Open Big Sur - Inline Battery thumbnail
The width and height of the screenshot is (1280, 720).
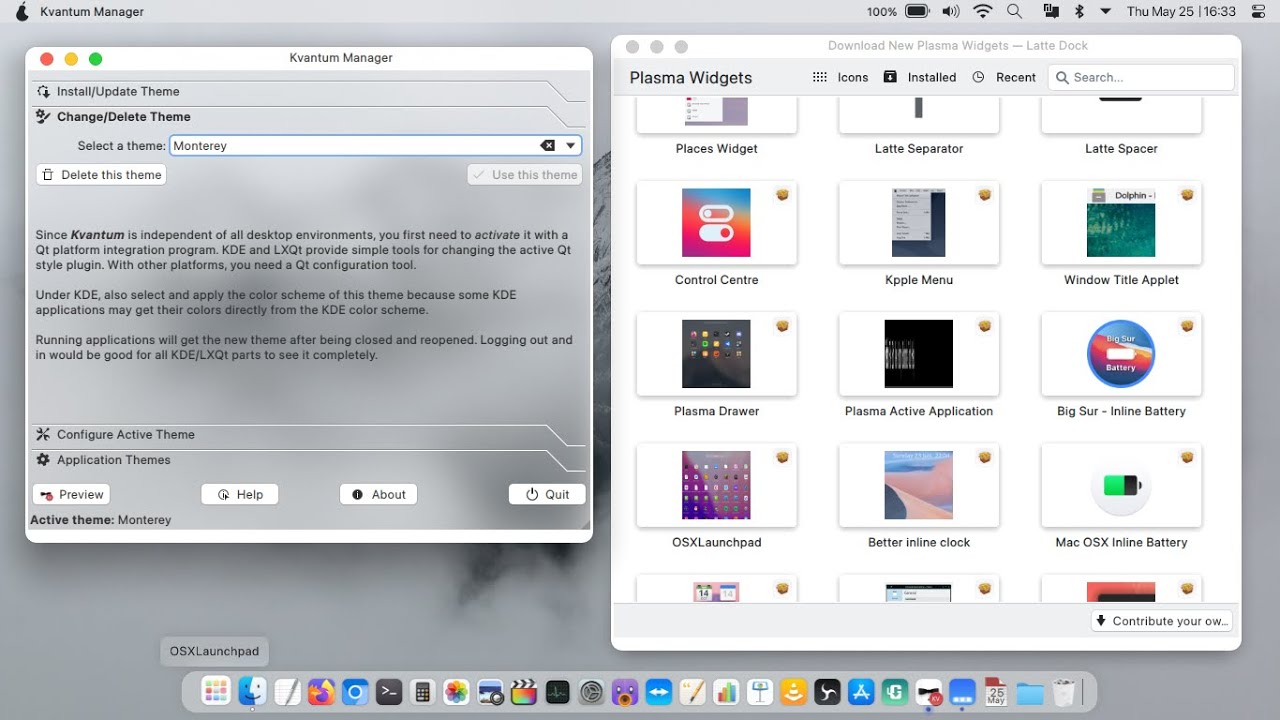pyautogui.click(x=1121, y=354)
